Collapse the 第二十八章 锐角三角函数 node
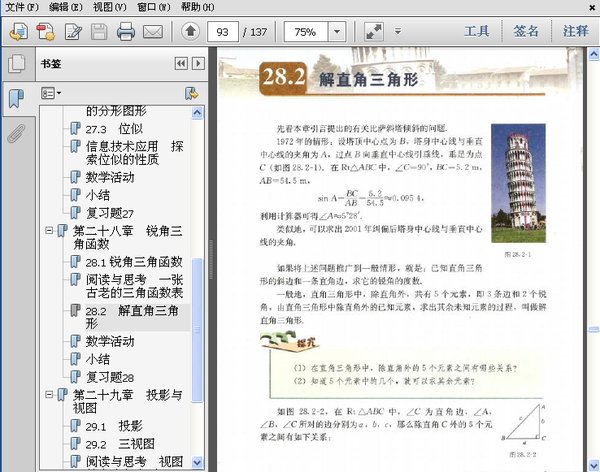 49,230
